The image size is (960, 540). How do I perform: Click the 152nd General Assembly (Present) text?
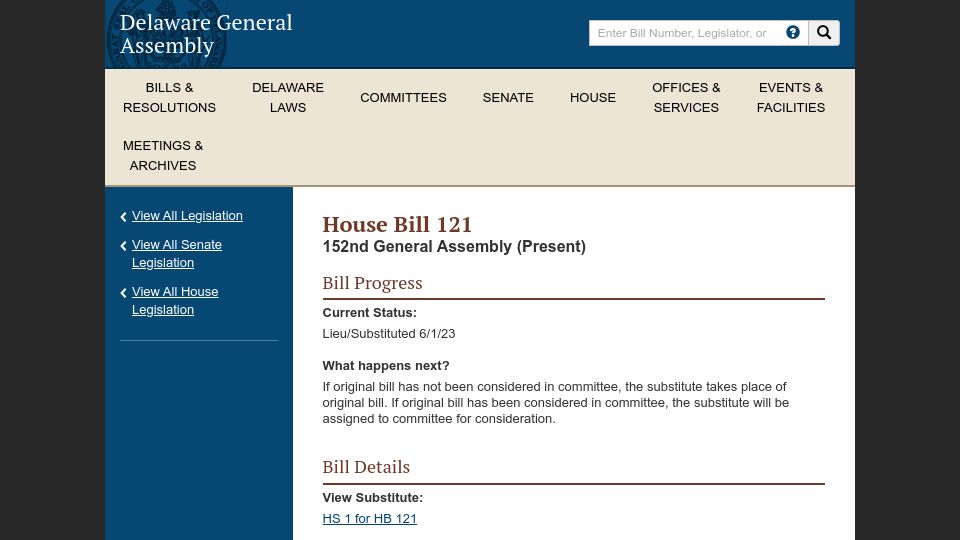click(x=454, y=247)
